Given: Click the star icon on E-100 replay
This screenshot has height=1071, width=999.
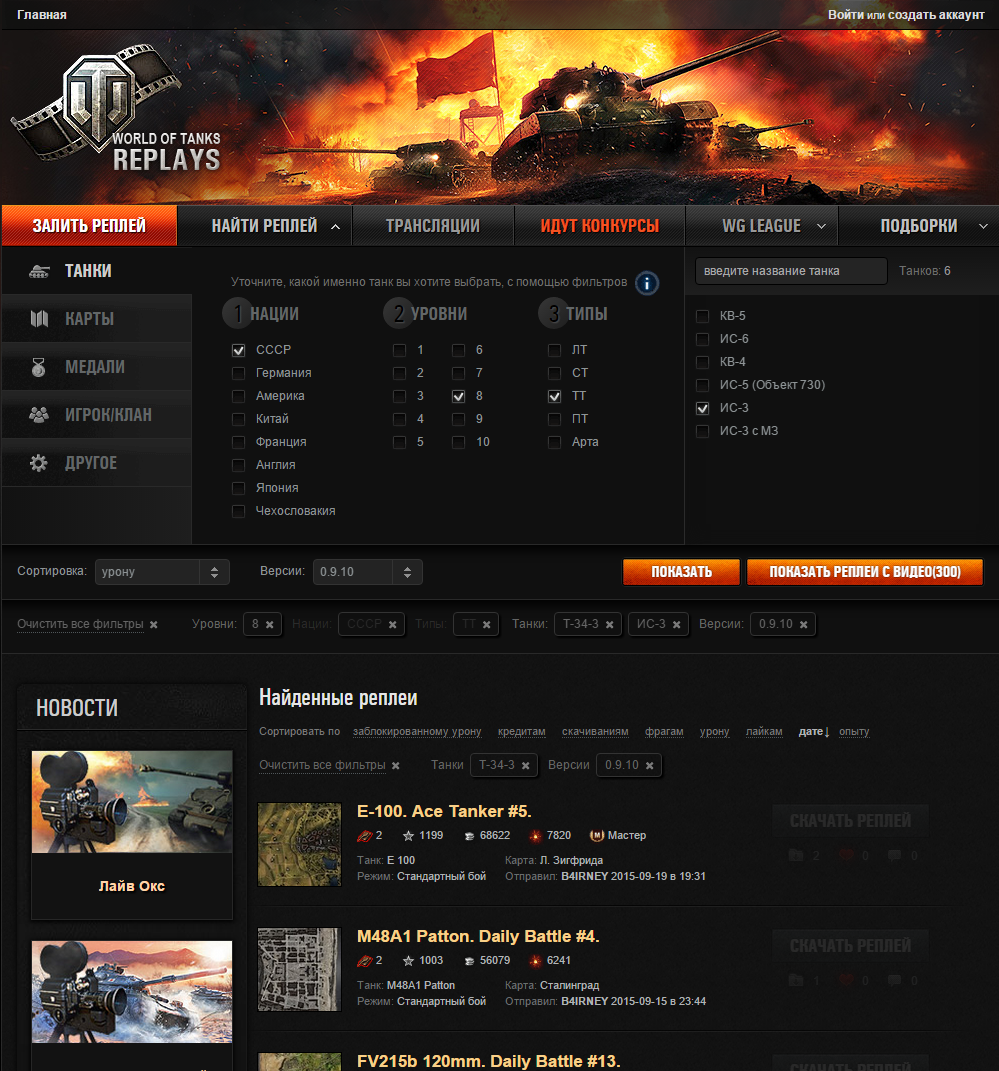Looking at the screenshot, I should click(408, 835).
